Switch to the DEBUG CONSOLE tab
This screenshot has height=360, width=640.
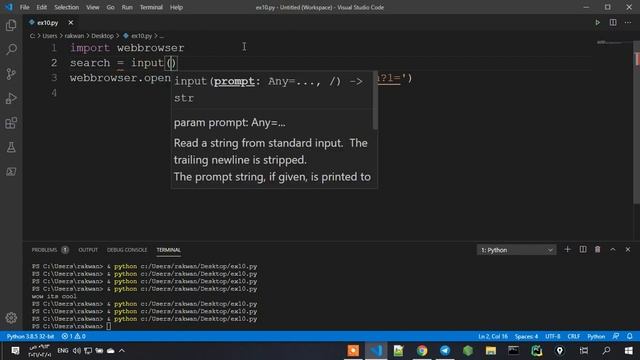(x=127, y=250)
